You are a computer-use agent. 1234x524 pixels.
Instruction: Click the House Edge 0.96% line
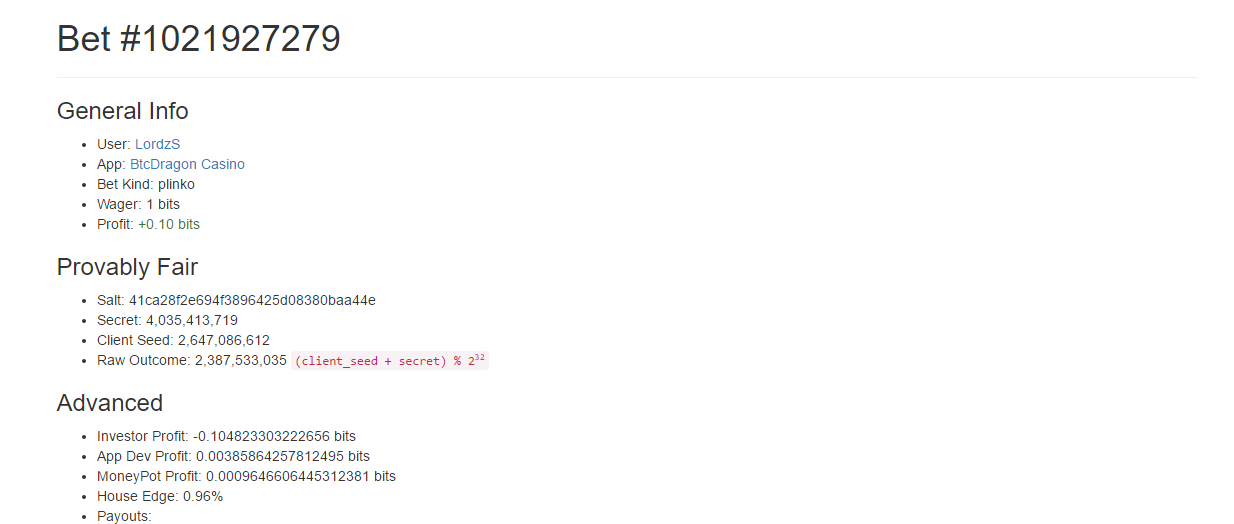click(160, 496)
